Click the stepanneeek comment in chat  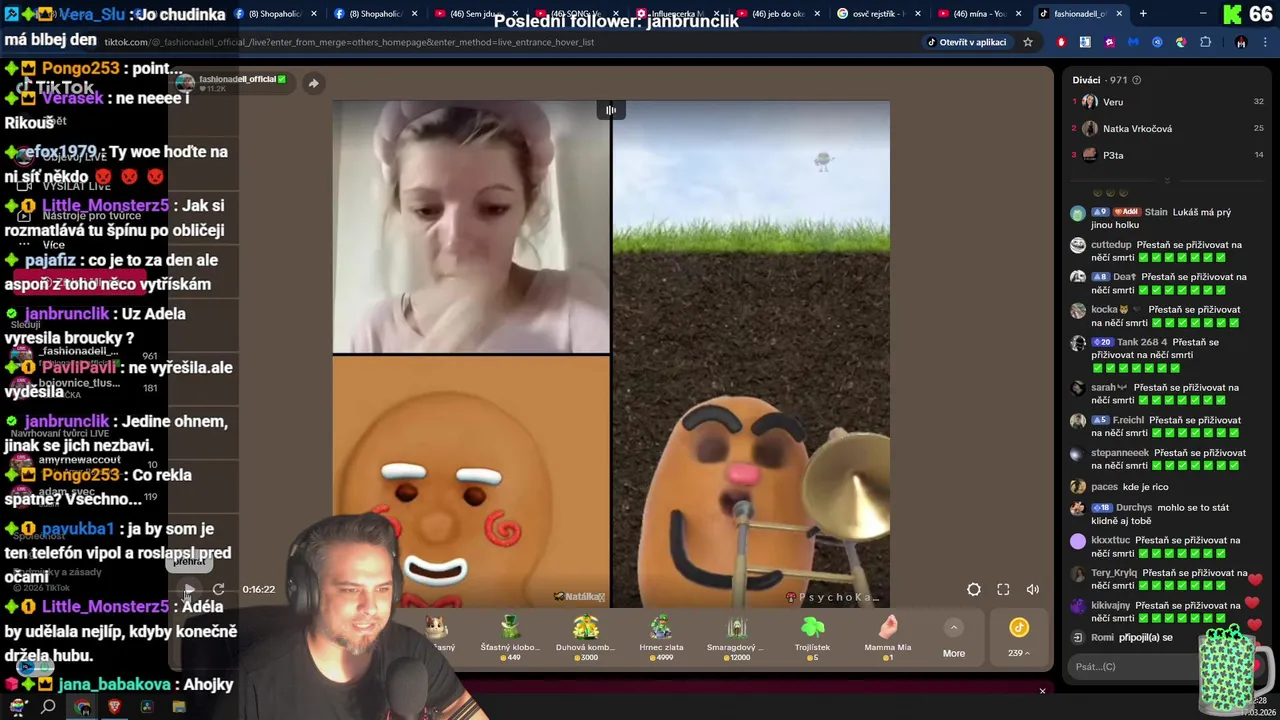coord(1160,459)
